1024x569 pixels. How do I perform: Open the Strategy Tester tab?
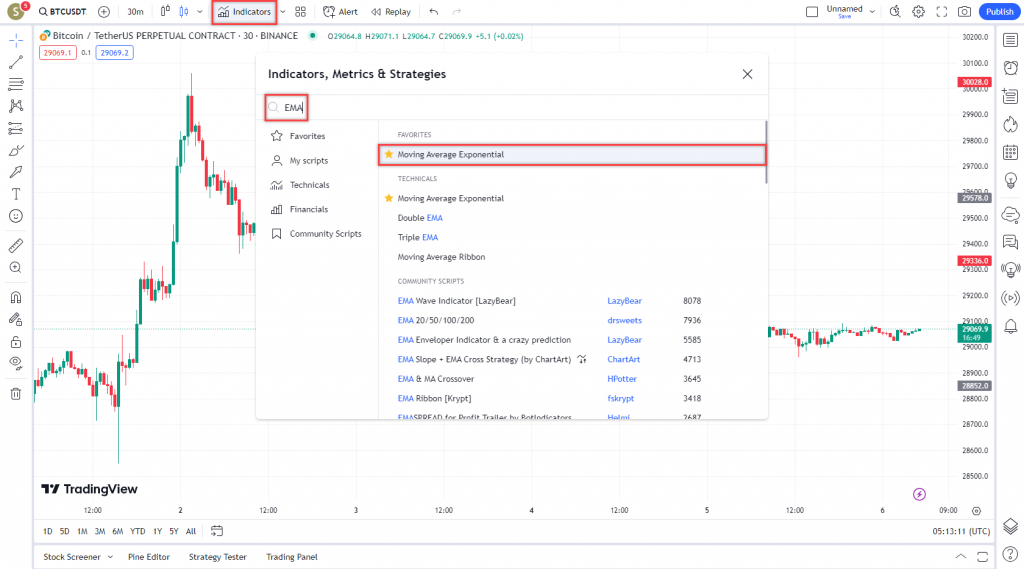[x=217, y=557]
